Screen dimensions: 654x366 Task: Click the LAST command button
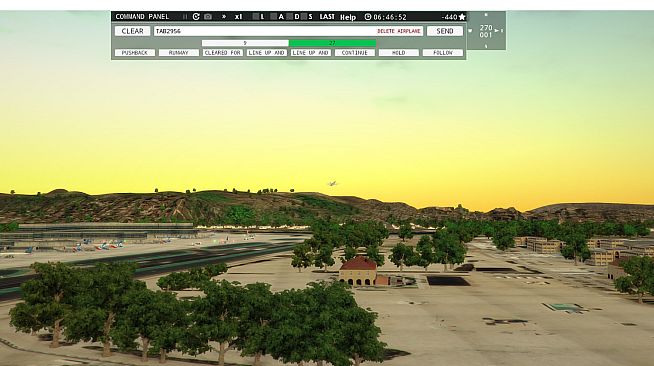point(327,17)
